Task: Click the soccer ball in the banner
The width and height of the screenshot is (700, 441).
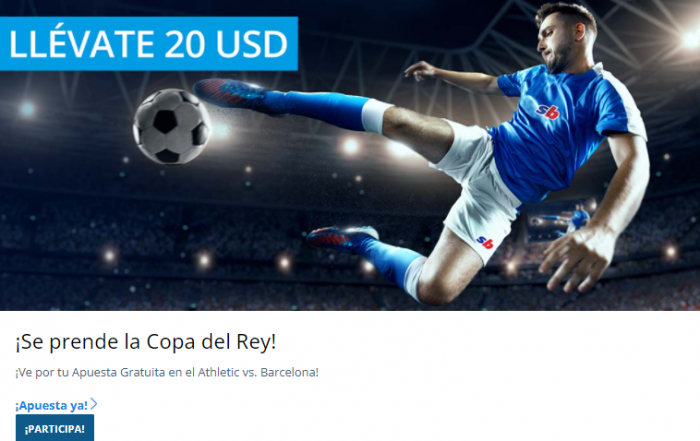Action: pyautogui.click(x=172, y=126)
